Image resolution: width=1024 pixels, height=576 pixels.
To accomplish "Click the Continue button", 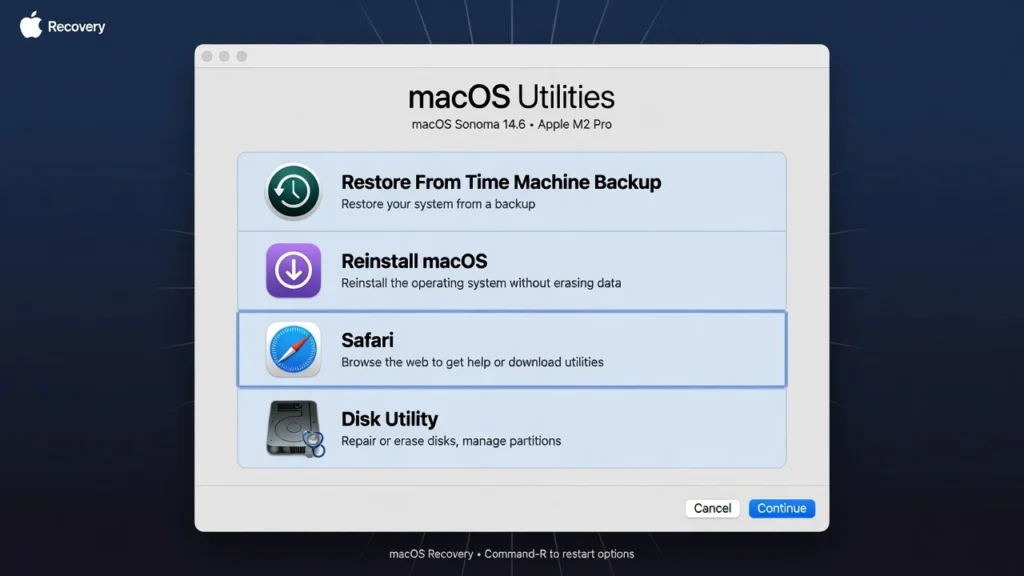I will click(x=782, y=508).
